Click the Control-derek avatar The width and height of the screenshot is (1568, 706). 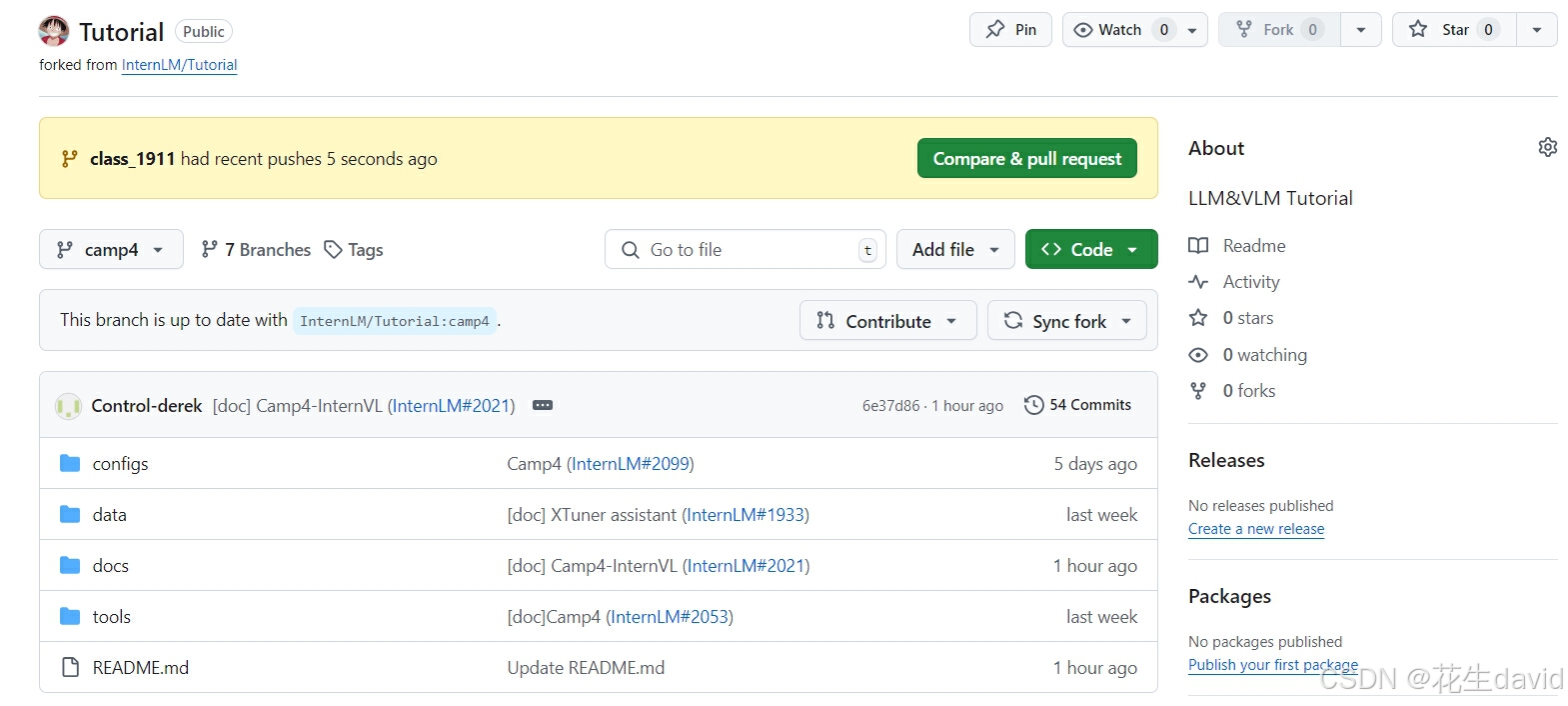click(68, 406)
